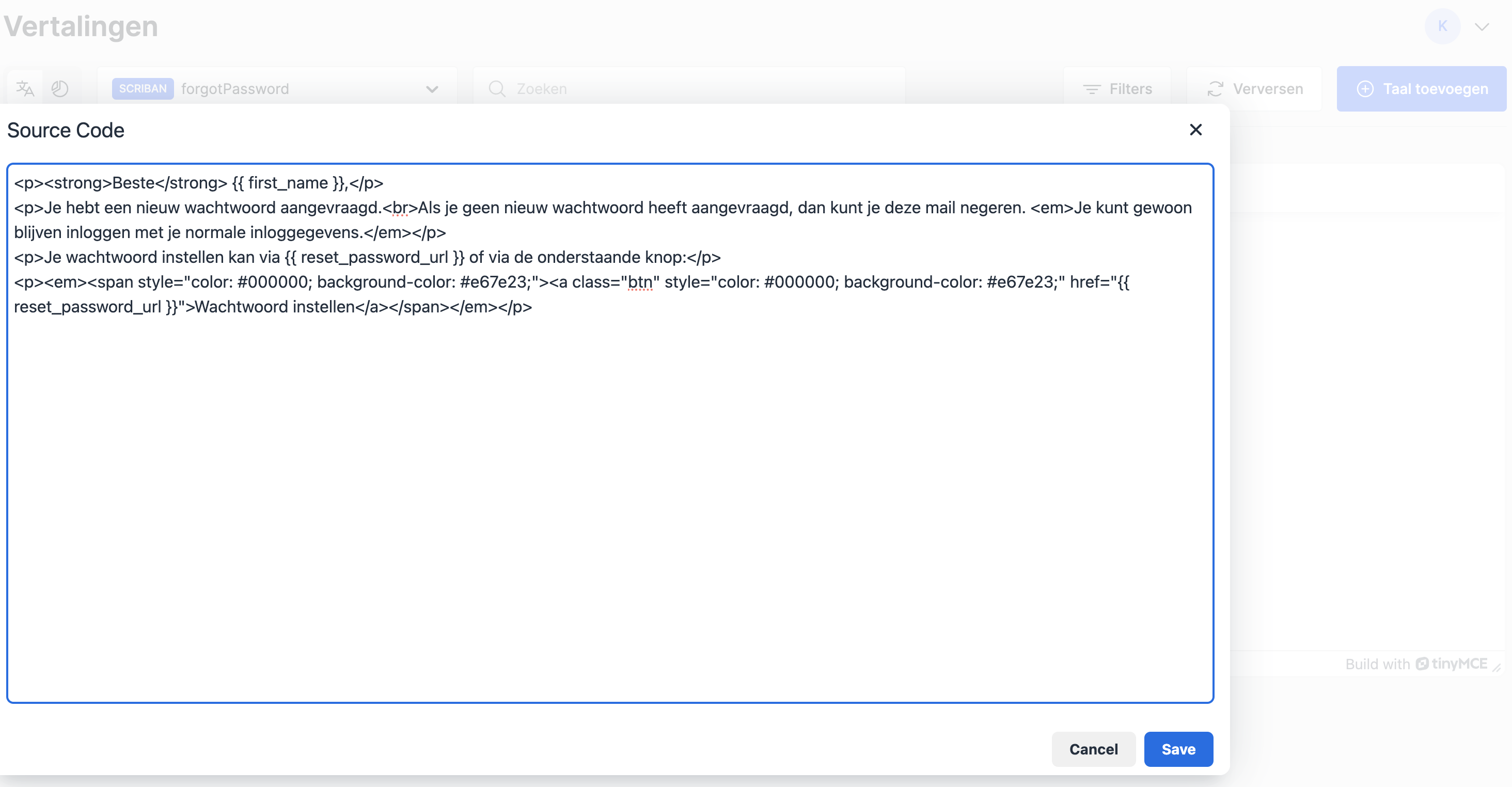Switch to the pie chart statistics view
Viewport: 1512px width, 787px height.
pos(60,89)
